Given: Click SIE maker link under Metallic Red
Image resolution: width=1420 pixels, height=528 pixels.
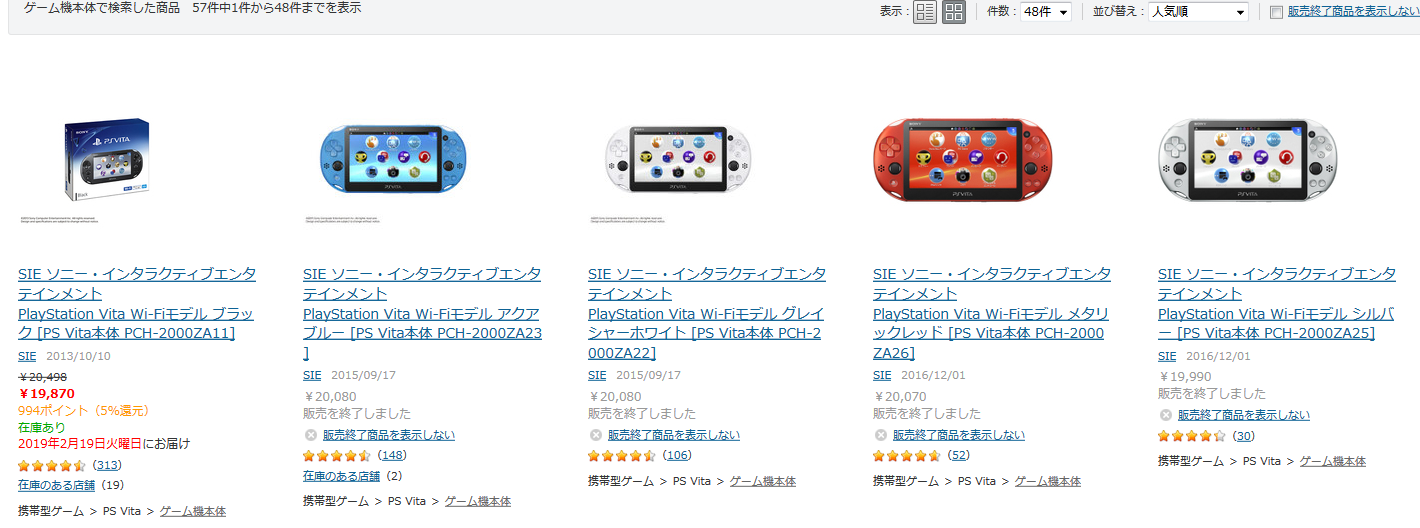Looking at the screenshot, I should point(882,375).
